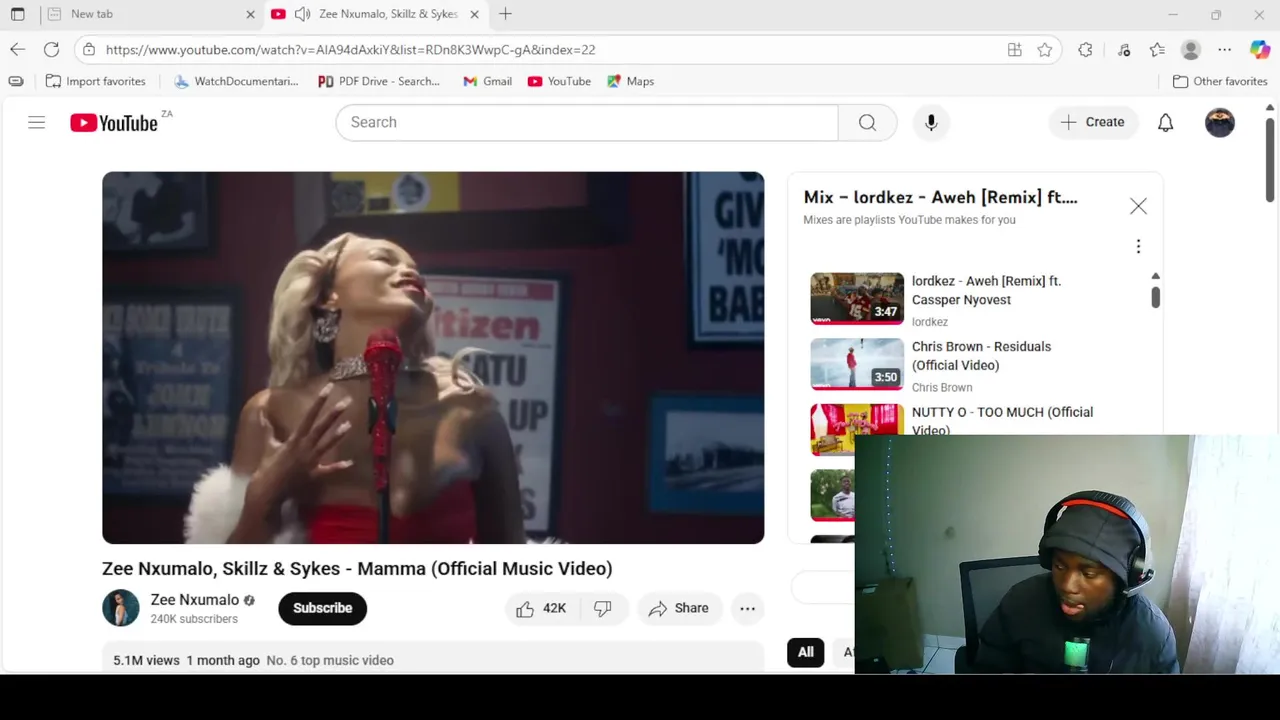Click the Mix - lordkez - Aweh title
Viewport: 1280px width, 720px height.
tap(940, 197)
